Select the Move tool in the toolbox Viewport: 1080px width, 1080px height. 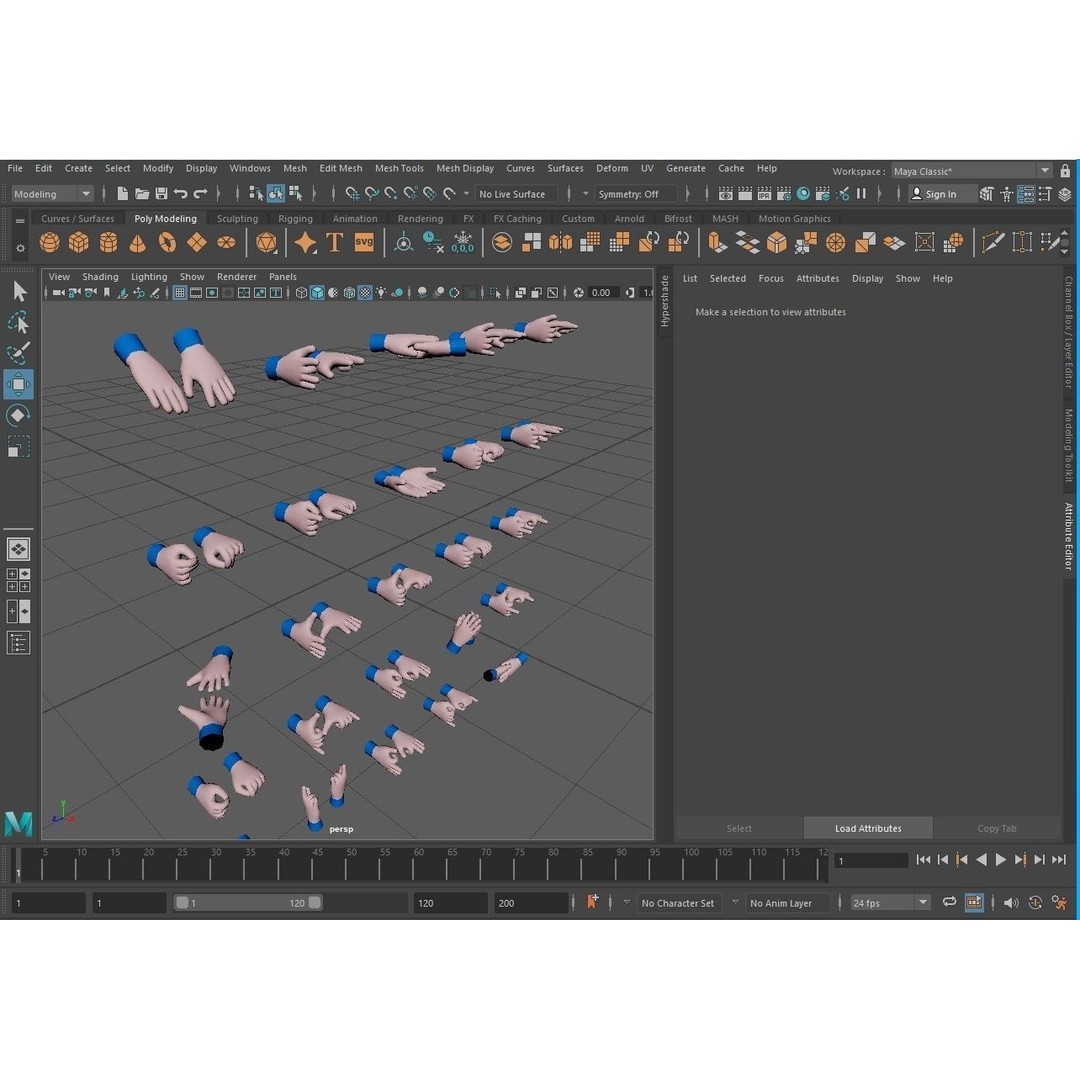17,383
